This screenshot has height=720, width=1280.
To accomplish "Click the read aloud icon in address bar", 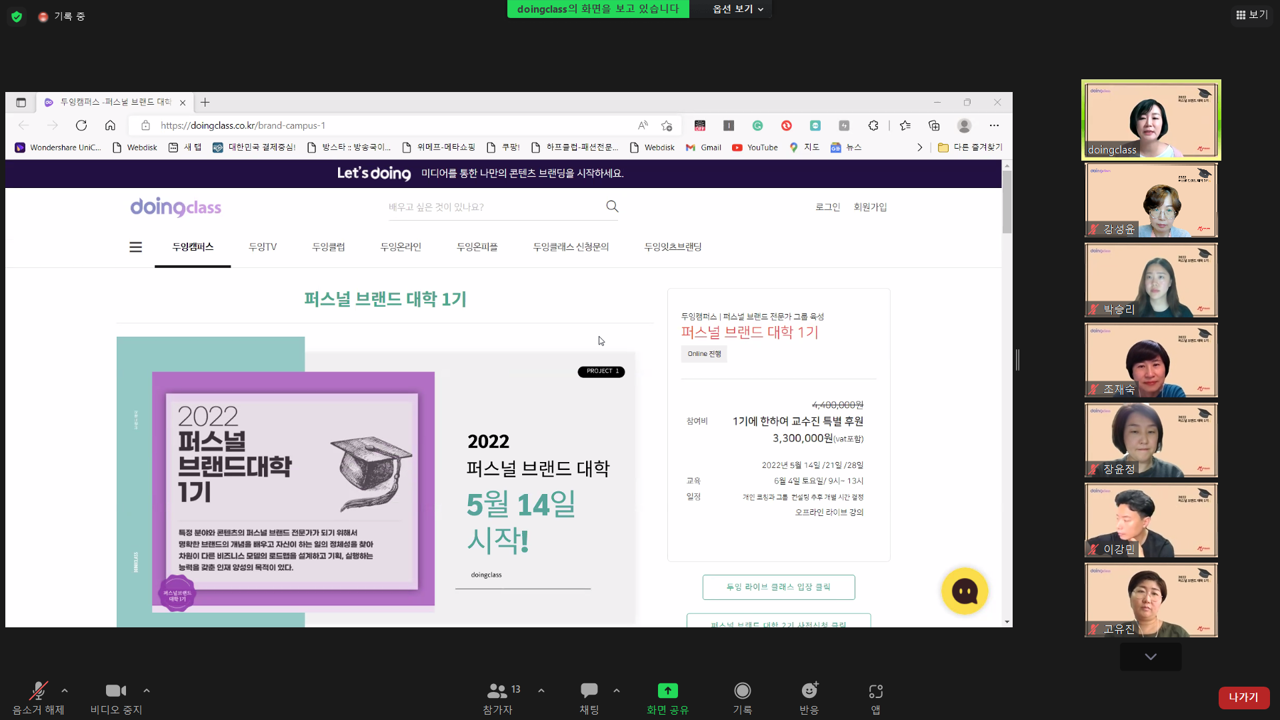I will (x=643, y=126).
